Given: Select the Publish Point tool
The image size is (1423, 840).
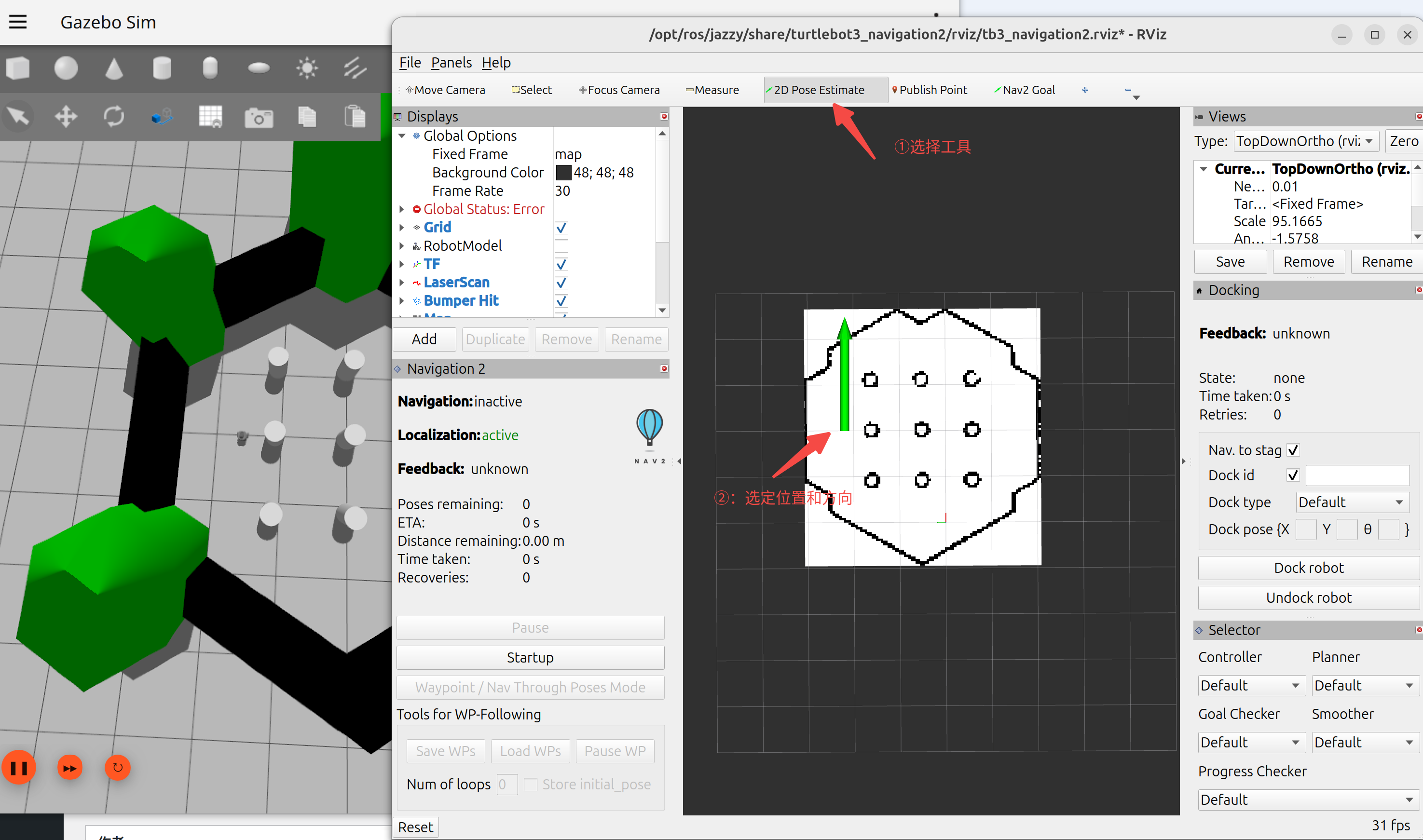Looking at the screenshot, I should tap(929, 90).
